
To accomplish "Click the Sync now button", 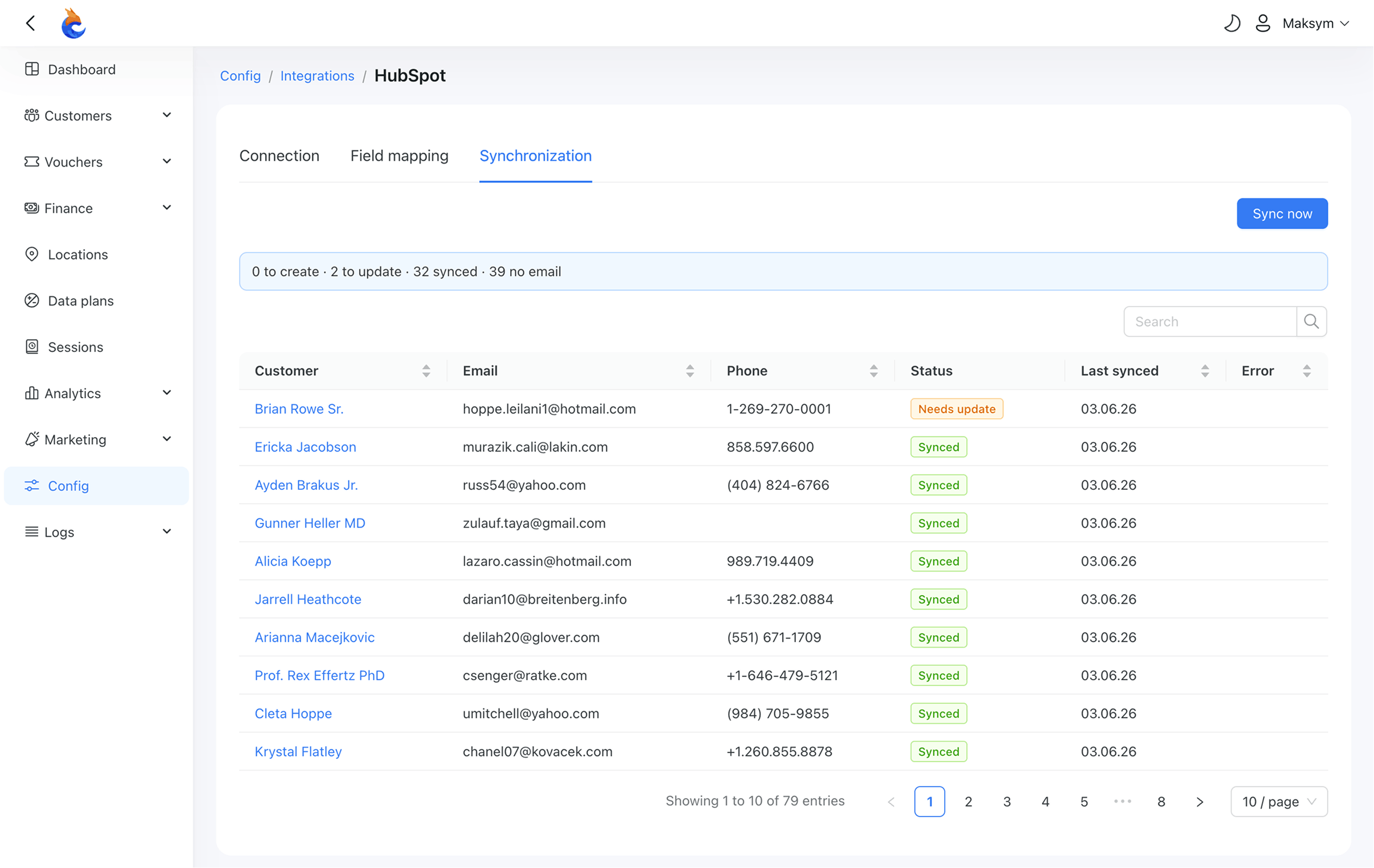I will click(x=1282, y=214).
